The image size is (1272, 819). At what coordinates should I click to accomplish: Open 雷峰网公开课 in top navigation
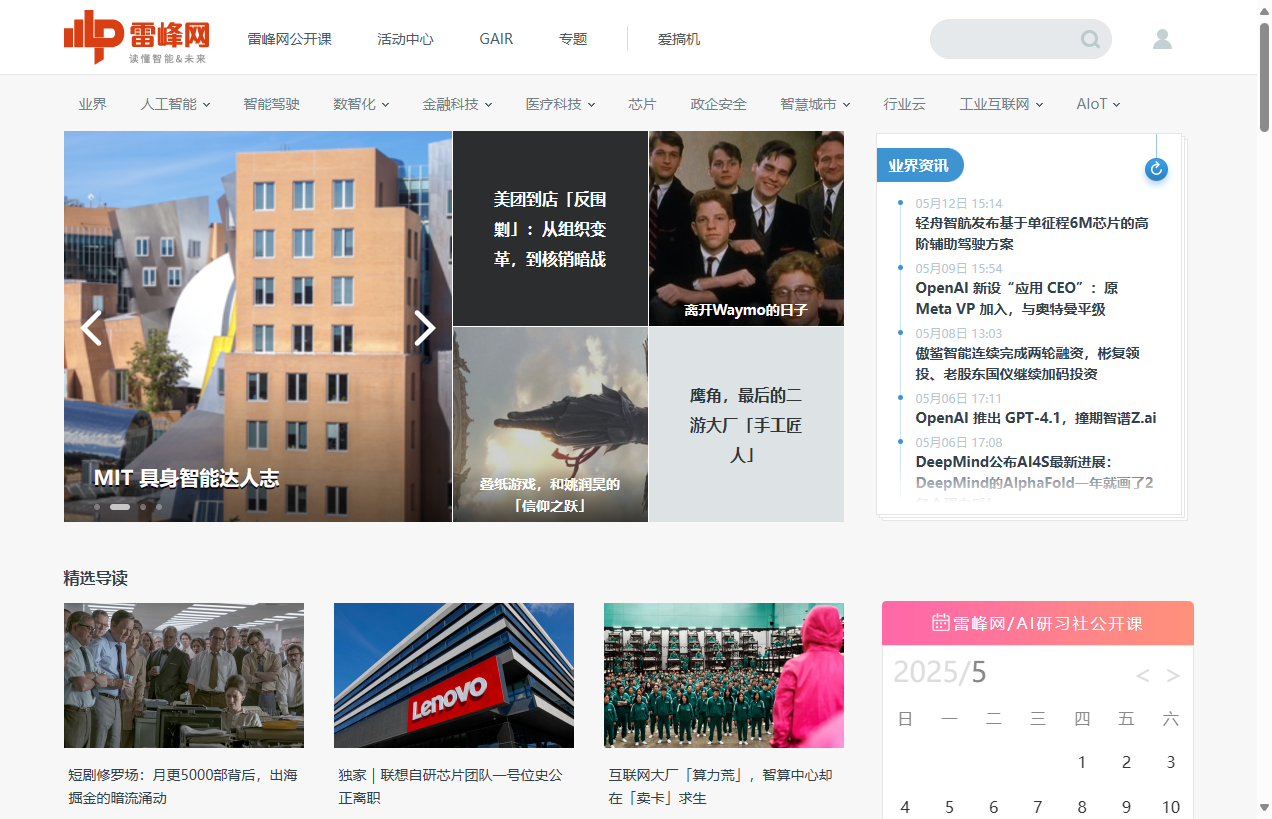[289, 39]
